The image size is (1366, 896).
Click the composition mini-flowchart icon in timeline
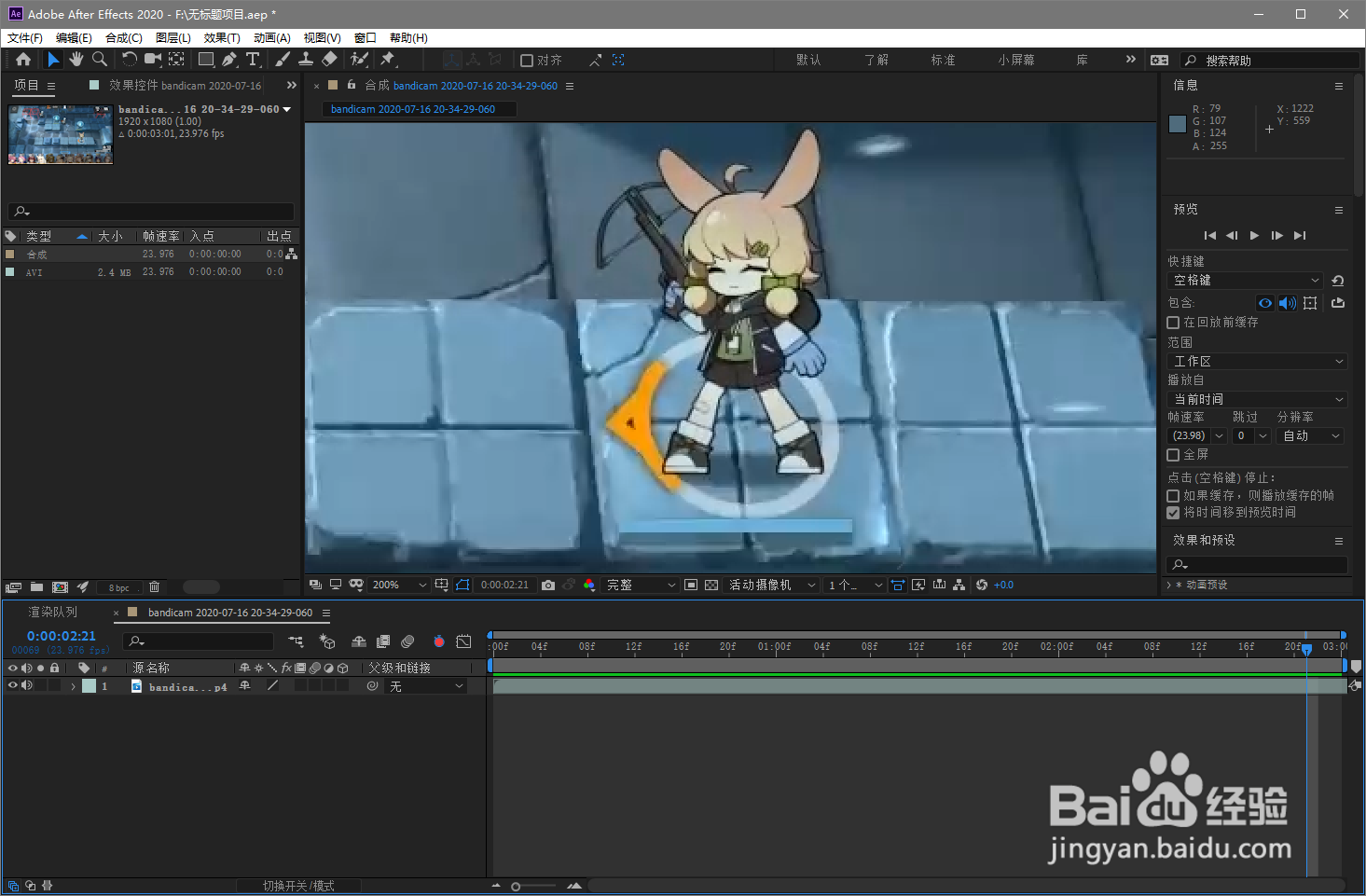(x=297, y=641)
